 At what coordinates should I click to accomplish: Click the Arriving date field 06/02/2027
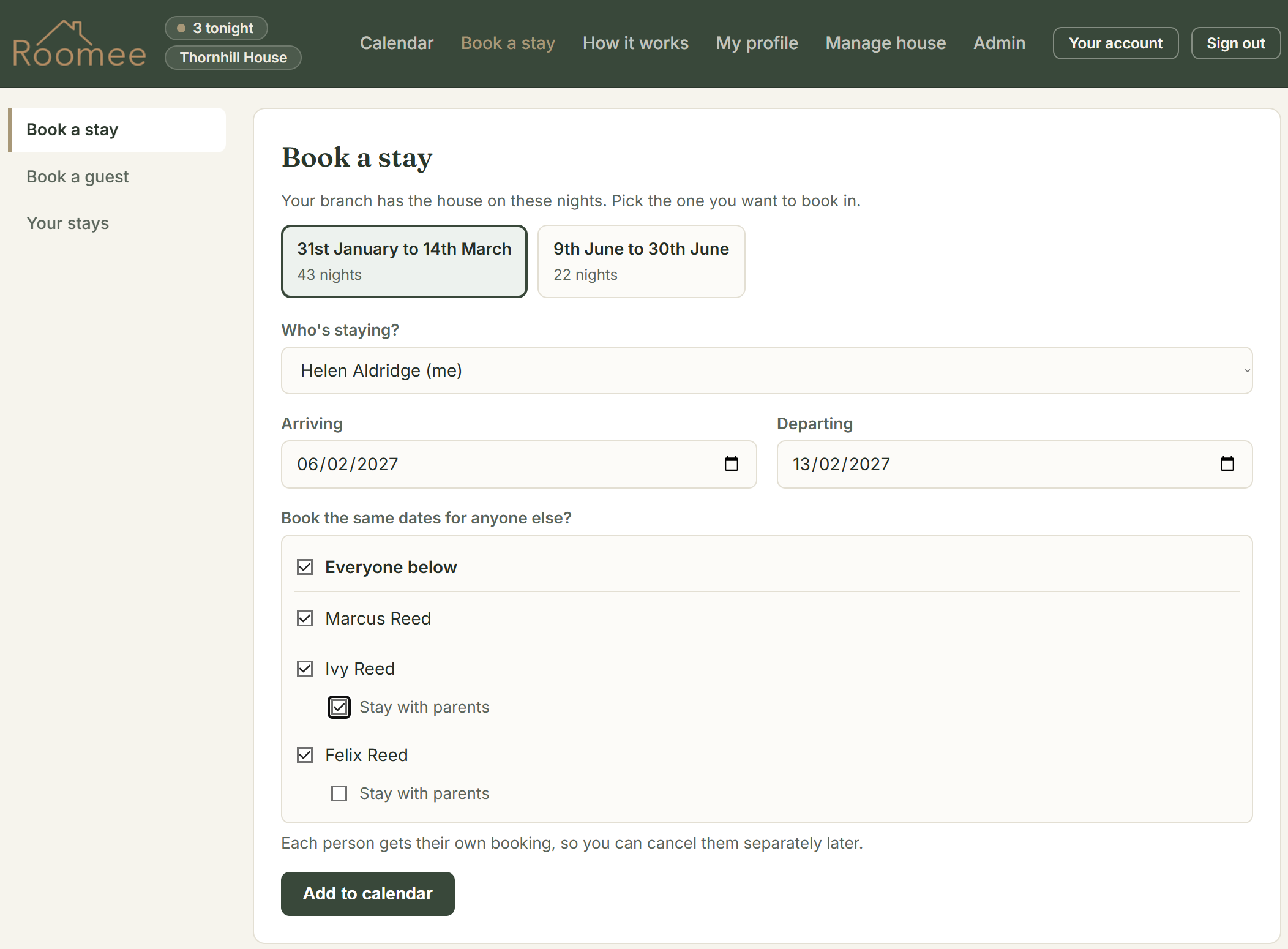click(519, 464)
